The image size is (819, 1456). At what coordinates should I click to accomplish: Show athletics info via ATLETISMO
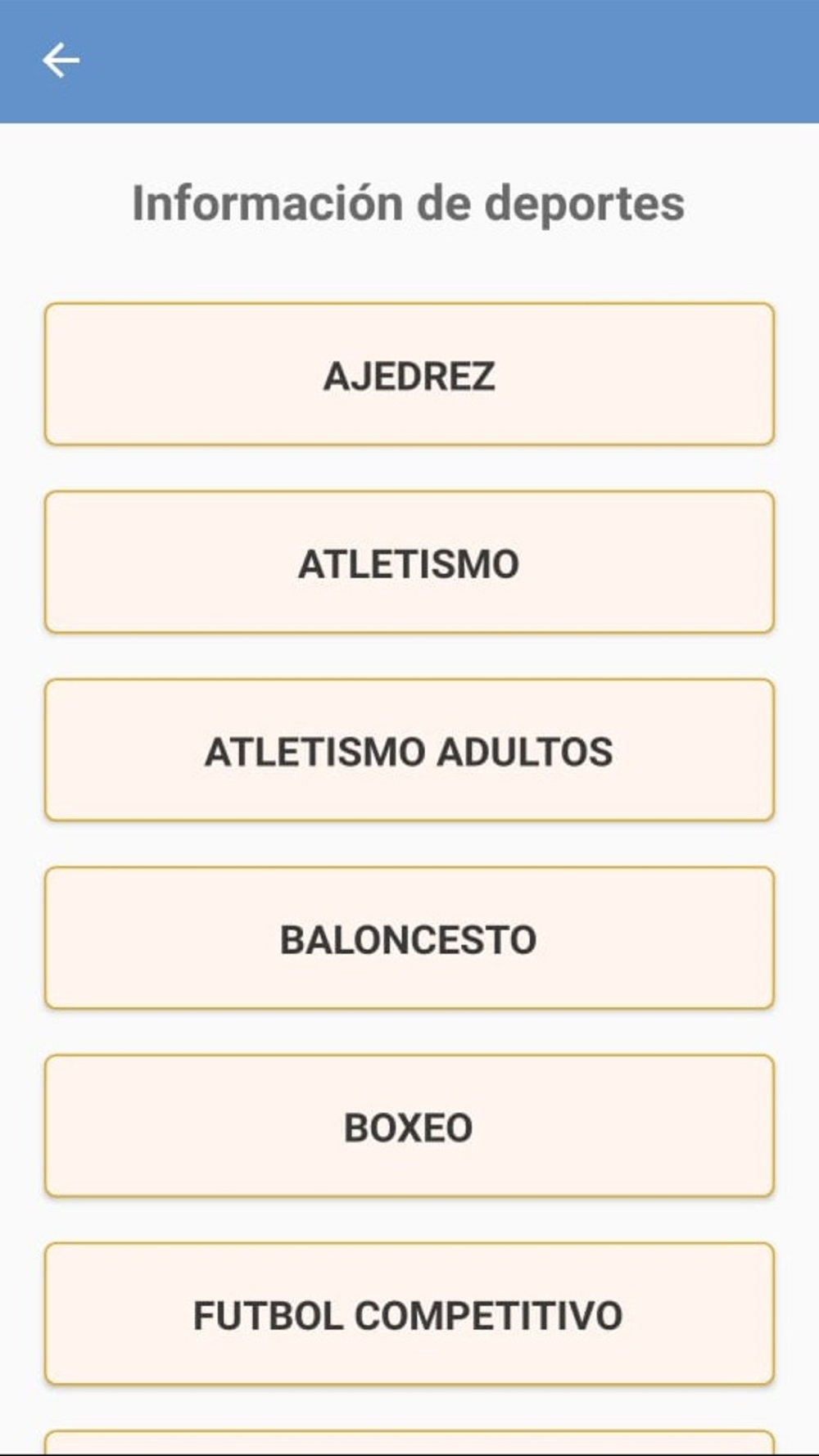pos(409,563)
